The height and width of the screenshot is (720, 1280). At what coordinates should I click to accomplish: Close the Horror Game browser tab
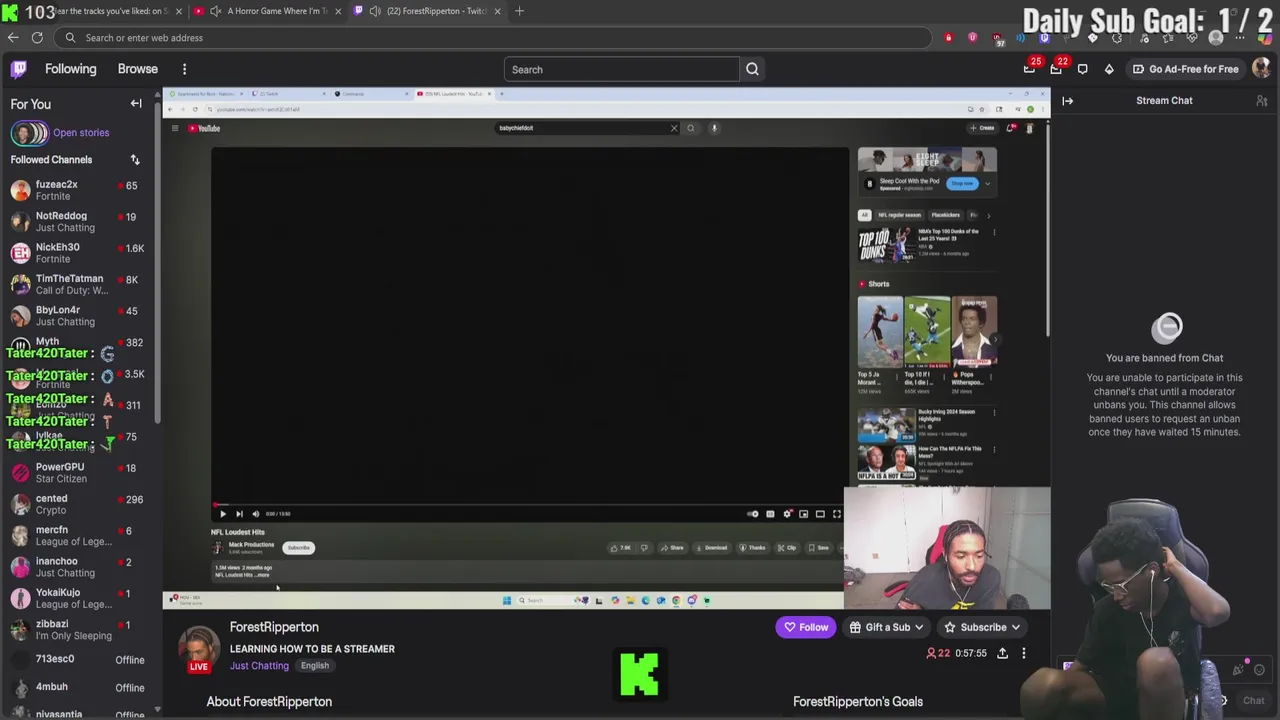pos(337,11)
